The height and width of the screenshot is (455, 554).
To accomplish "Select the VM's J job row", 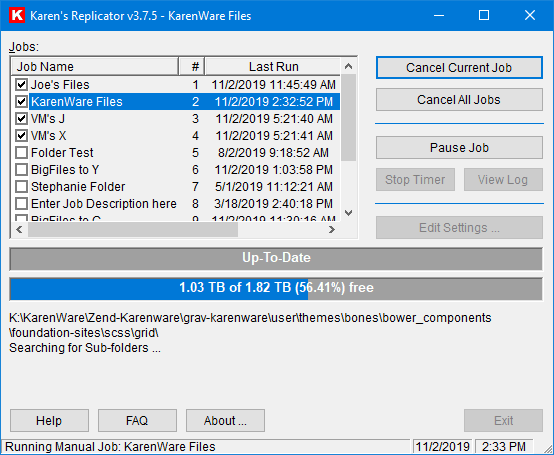I will [x=176, y=119].
